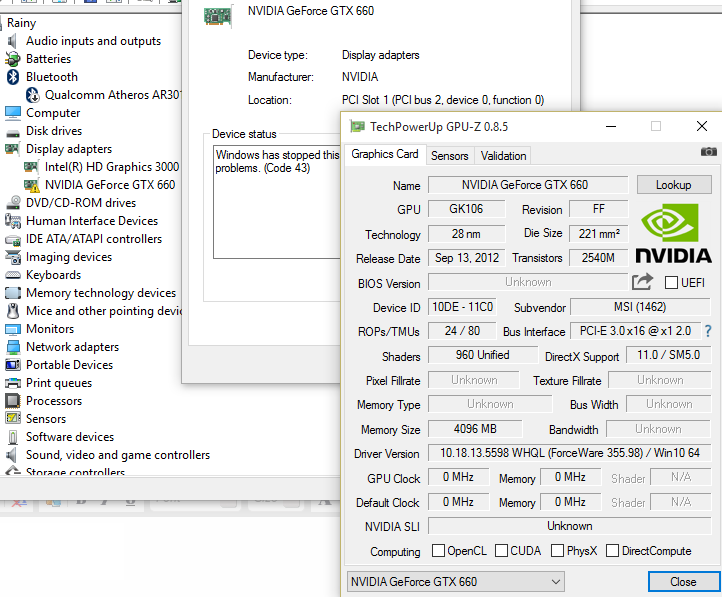This screenshot has height=600, width=722.
Task: Click the Release Date value Sep 13, 2012
Action: pos(466,258)
